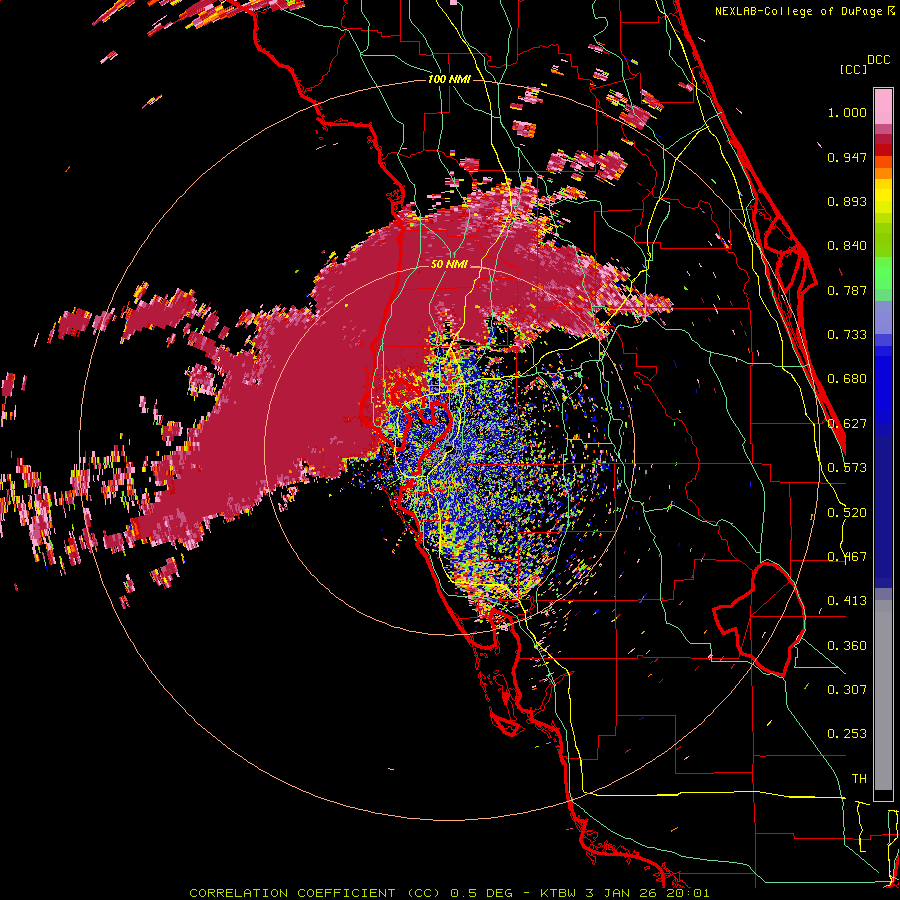The image size is (900, 900).
Task: Click the DCC product label
Action: point(878,60)
